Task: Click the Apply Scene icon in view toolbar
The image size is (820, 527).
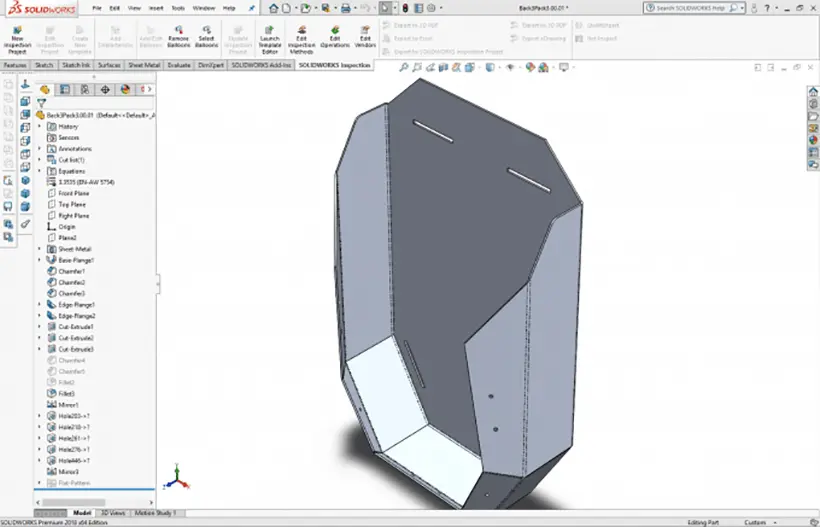Action: (x=543, y=67)
